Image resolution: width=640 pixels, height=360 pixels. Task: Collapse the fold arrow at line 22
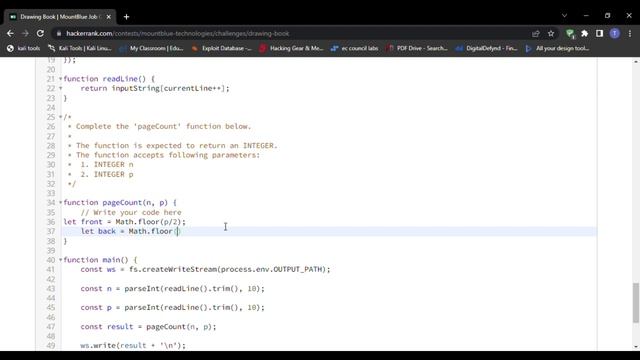[60, 88]
